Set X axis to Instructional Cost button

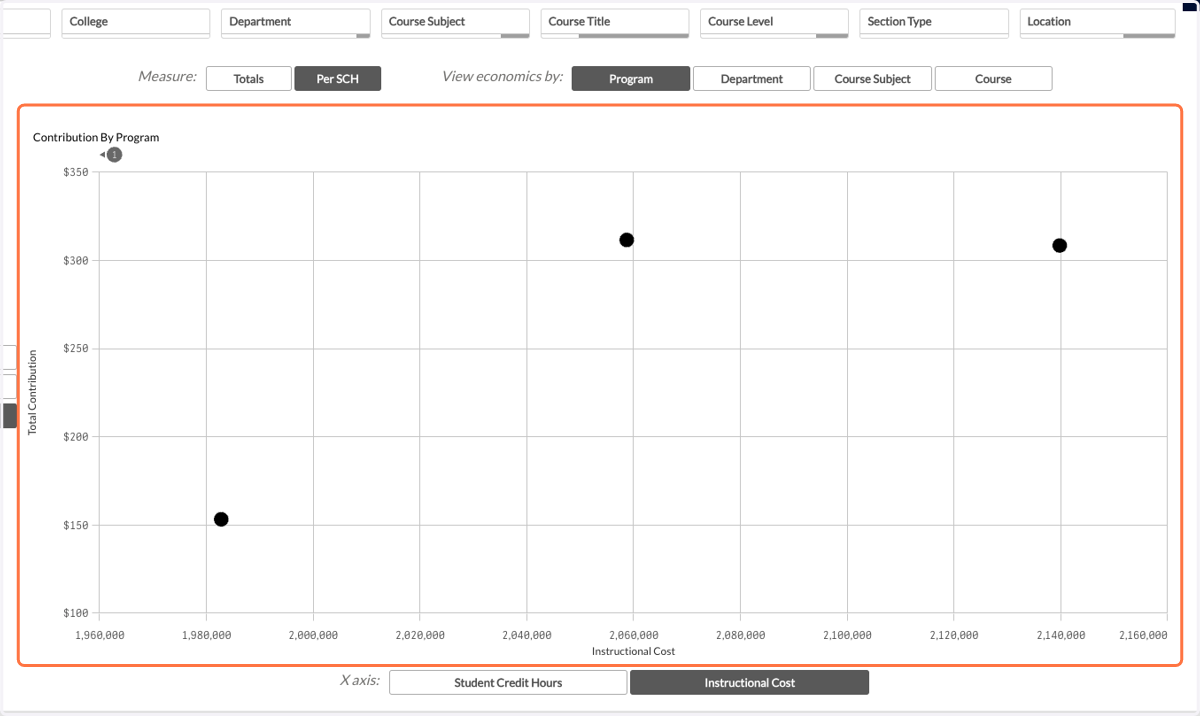point(750,683)
